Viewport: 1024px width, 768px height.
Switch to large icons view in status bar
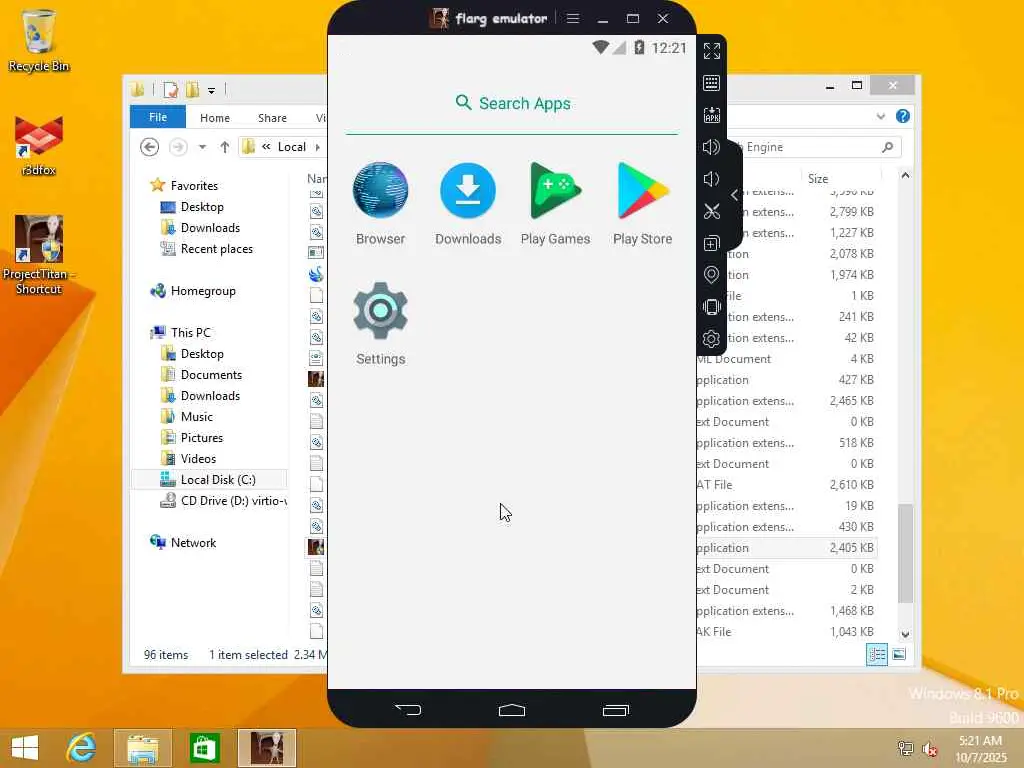click(899, 654)
